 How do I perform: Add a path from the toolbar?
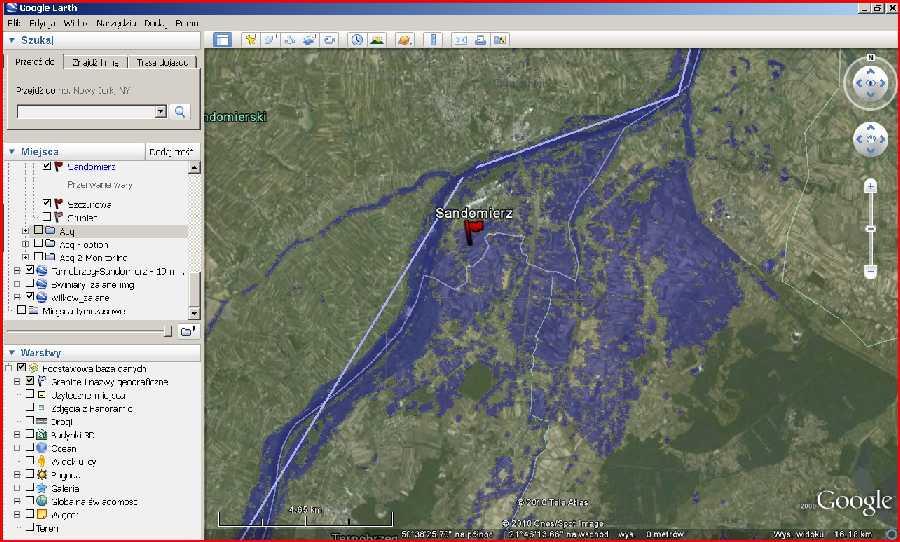coord(289,40)
